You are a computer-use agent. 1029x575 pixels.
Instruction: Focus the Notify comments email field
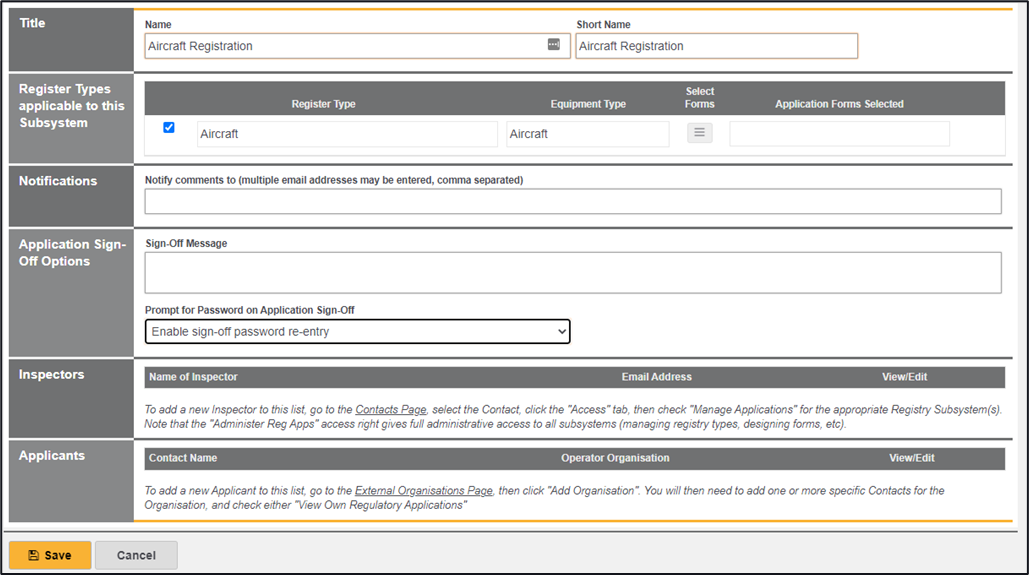pyautogui.click(x=572, y=201)
